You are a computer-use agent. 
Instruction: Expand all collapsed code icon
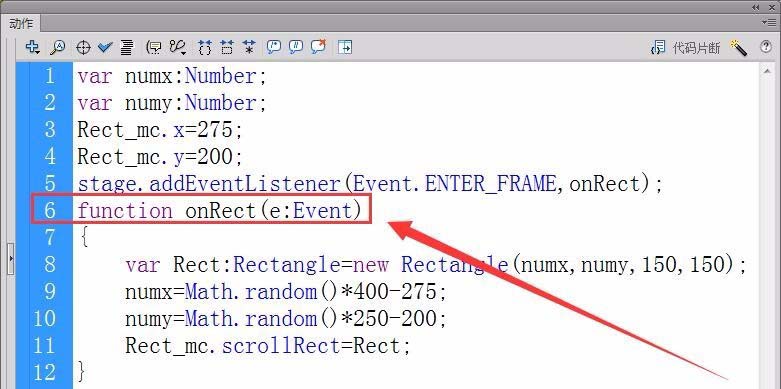(x=249, y=47)
